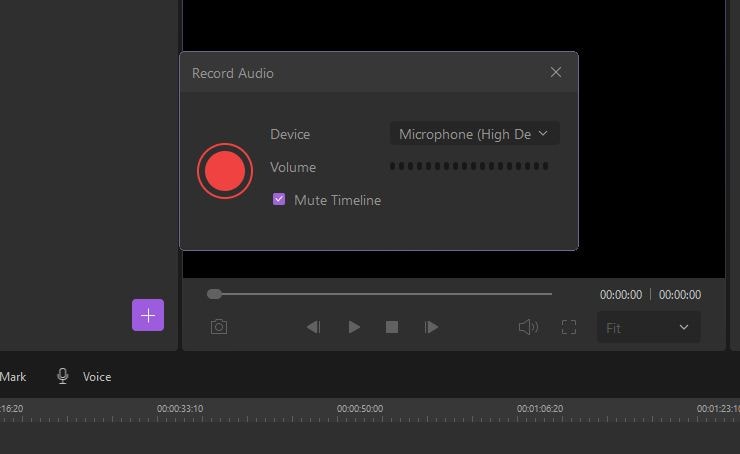Screen dimensions: 740x454
Task: Open the Voice recording option
Action: [x=97, y=377]
